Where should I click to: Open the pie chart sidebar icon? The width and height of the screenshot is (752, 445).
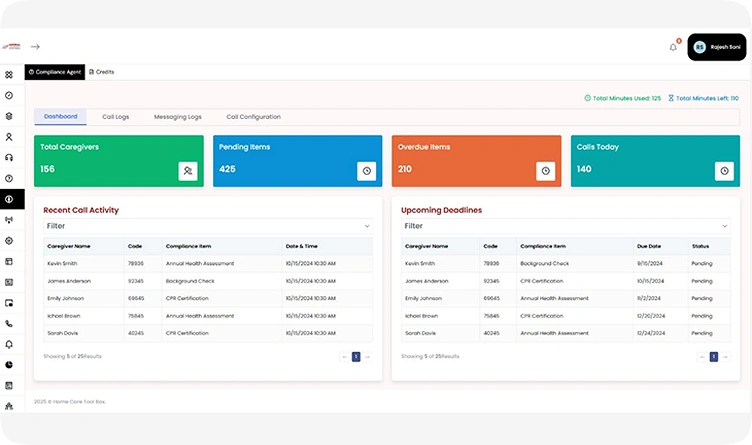click(9, 365)
